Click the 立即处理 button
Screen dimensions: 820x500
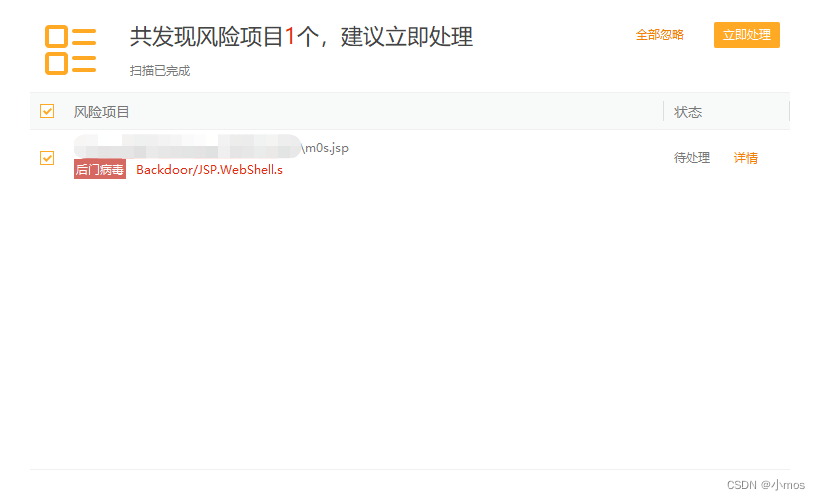pos(746,35)
